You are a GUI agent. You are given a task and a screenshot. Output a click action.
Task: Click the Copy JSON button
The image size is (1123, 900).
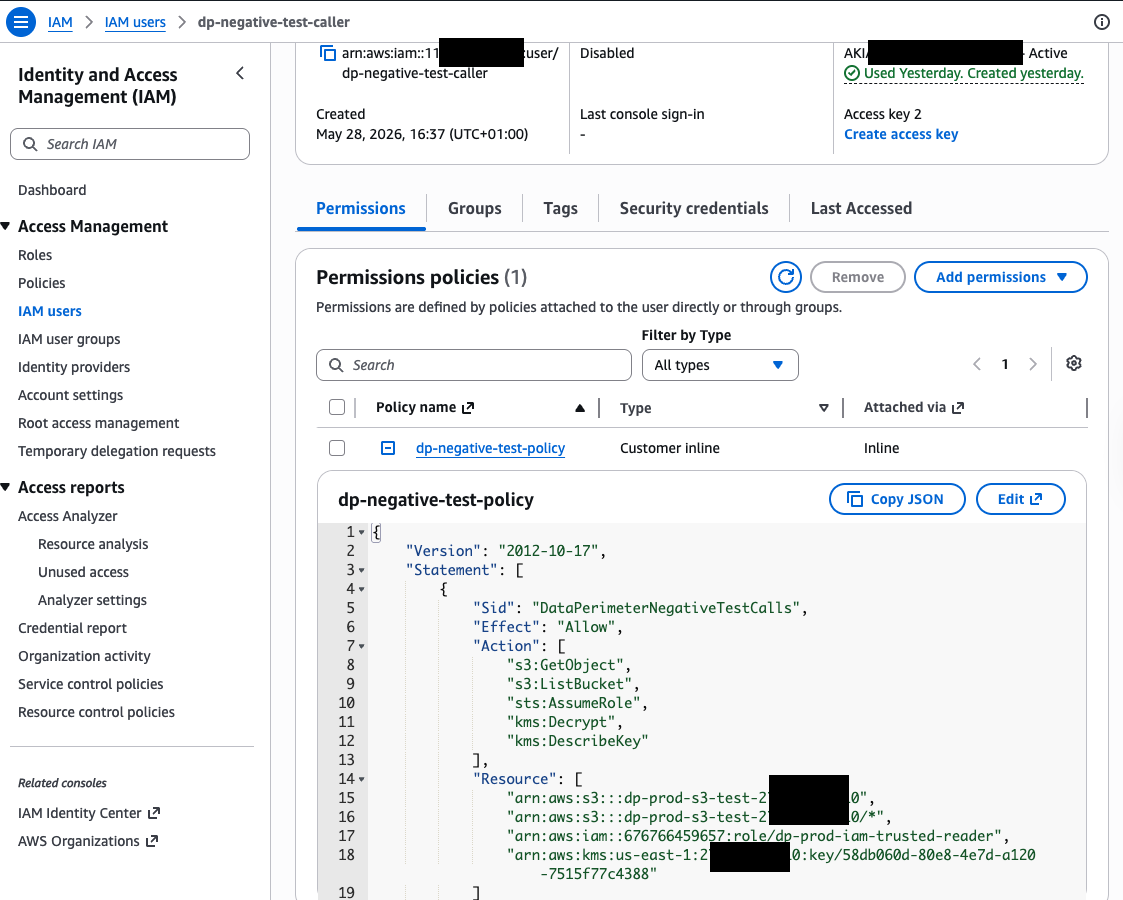[x=897, y=499]
